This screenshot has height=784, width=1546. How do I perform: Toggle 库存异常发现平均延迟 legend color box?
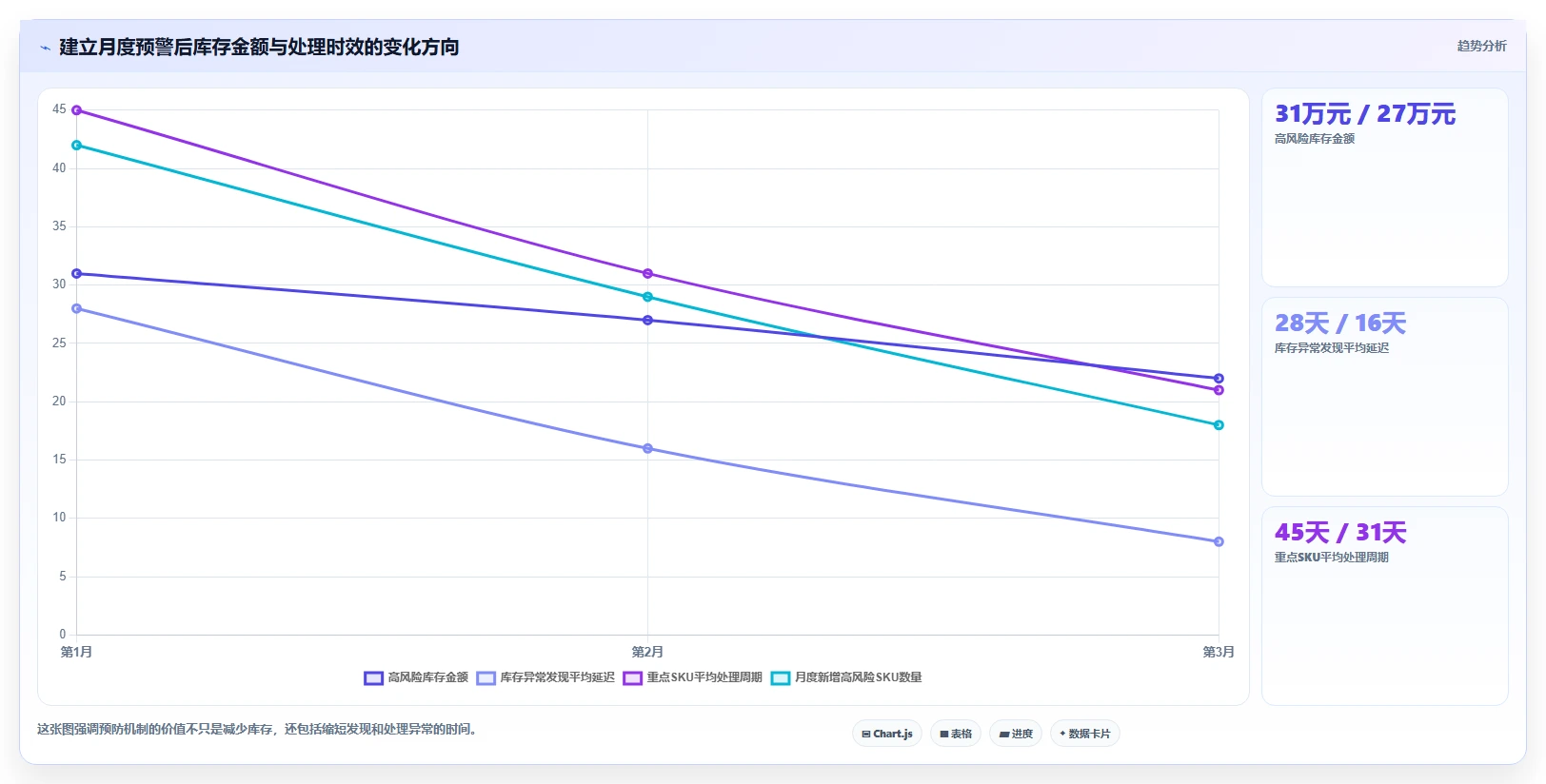(486, 678)
